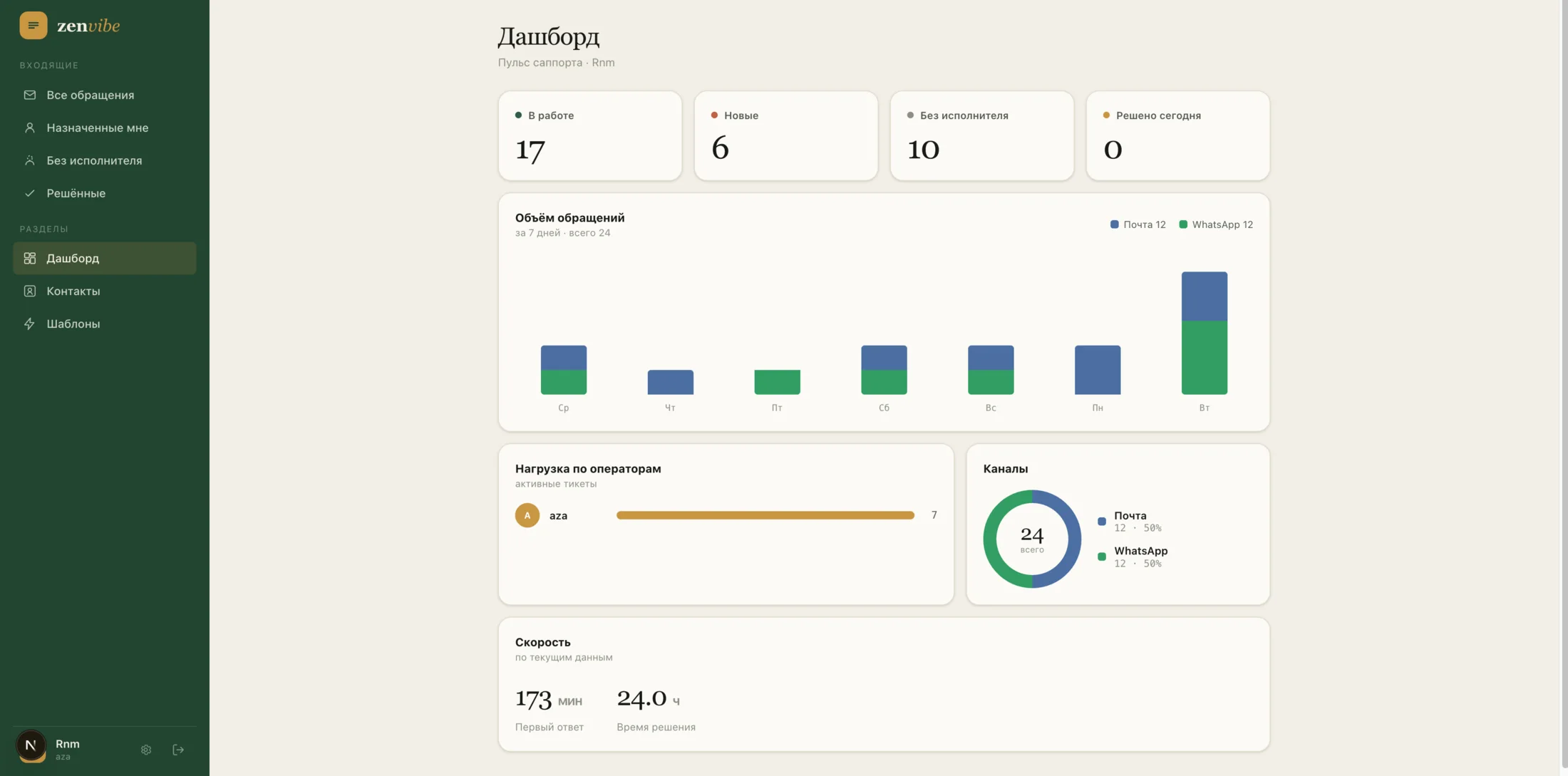Open the Решено сегодня stat card
This screenshot has height=776, width=1568.
pos(1178,135)
